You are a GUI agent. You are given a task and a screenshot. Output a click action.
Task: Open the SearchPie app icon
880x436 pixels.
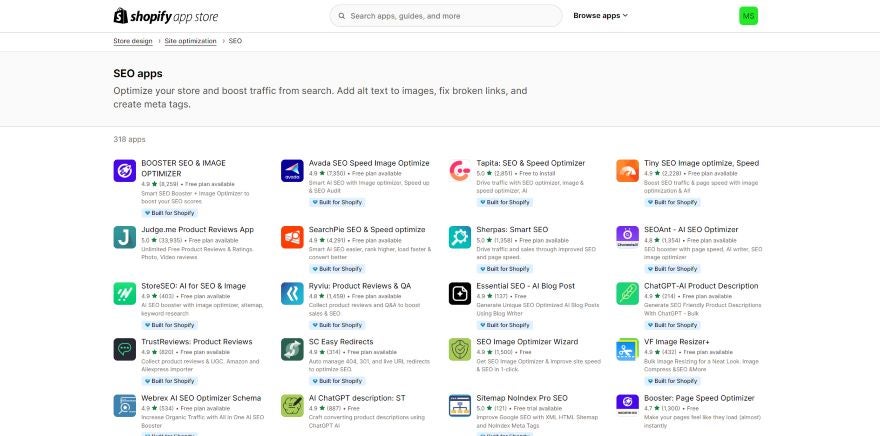pyautogui.click(x=292, y=237)
